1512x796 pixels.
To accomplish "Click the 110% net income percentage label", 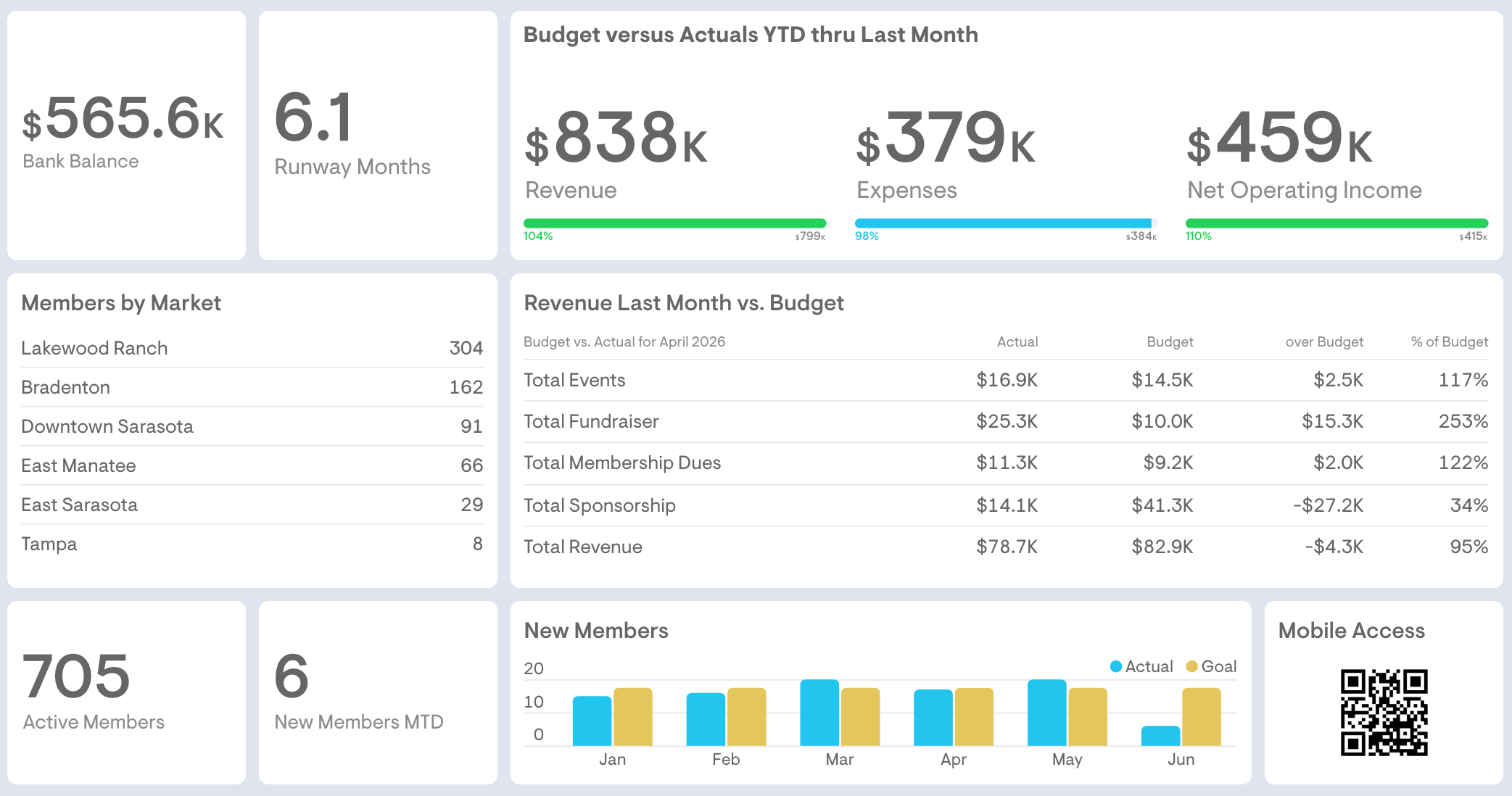I will (x=1199, y=236).
